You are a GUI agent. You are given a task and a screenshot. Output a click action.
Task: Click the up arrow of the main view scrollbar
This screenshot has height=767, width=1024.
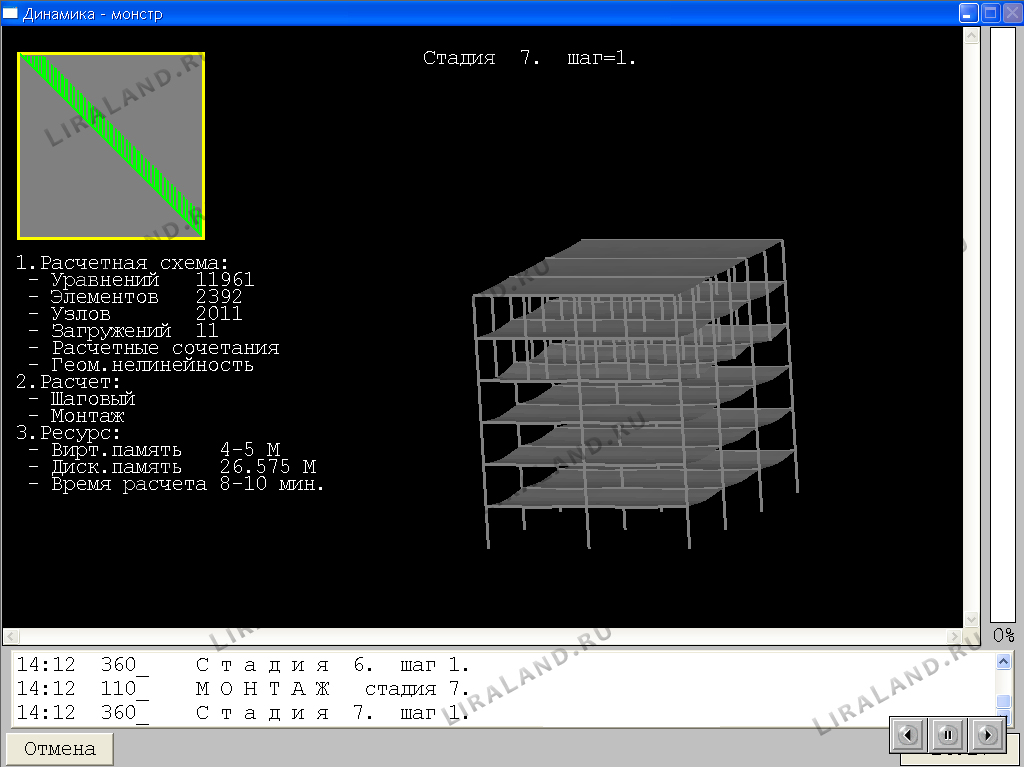970,35
